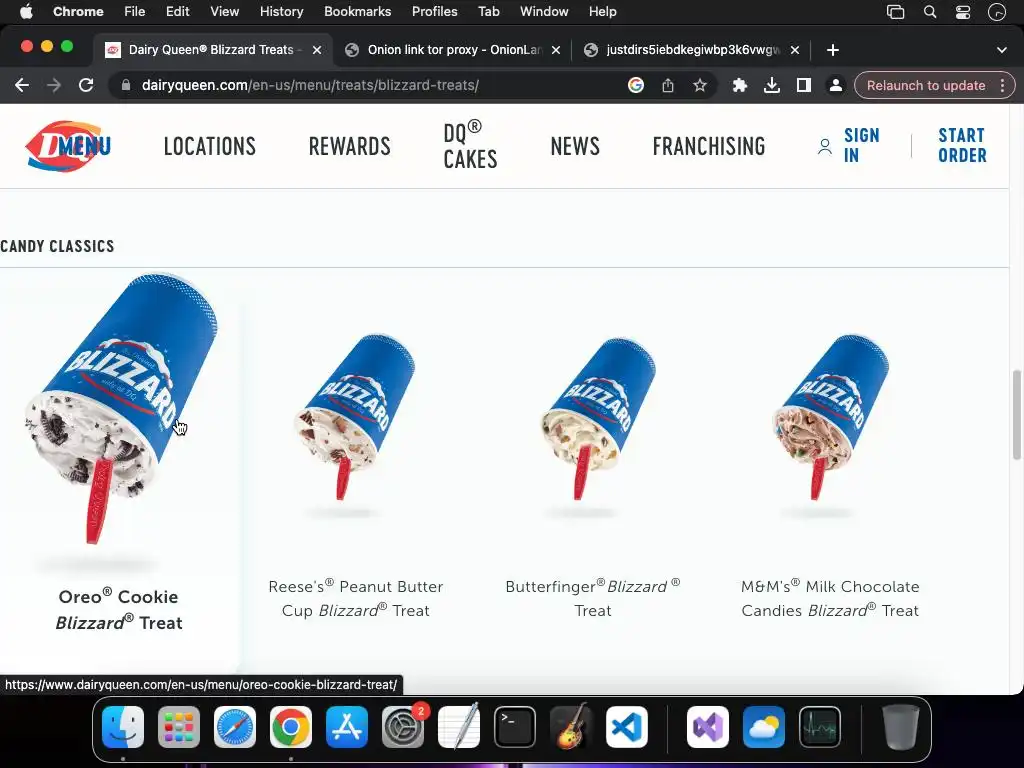This screenshot has height=768, width=1024.
Task: Open the Chrome extensions puzzle icon
Action: point(739,85)
